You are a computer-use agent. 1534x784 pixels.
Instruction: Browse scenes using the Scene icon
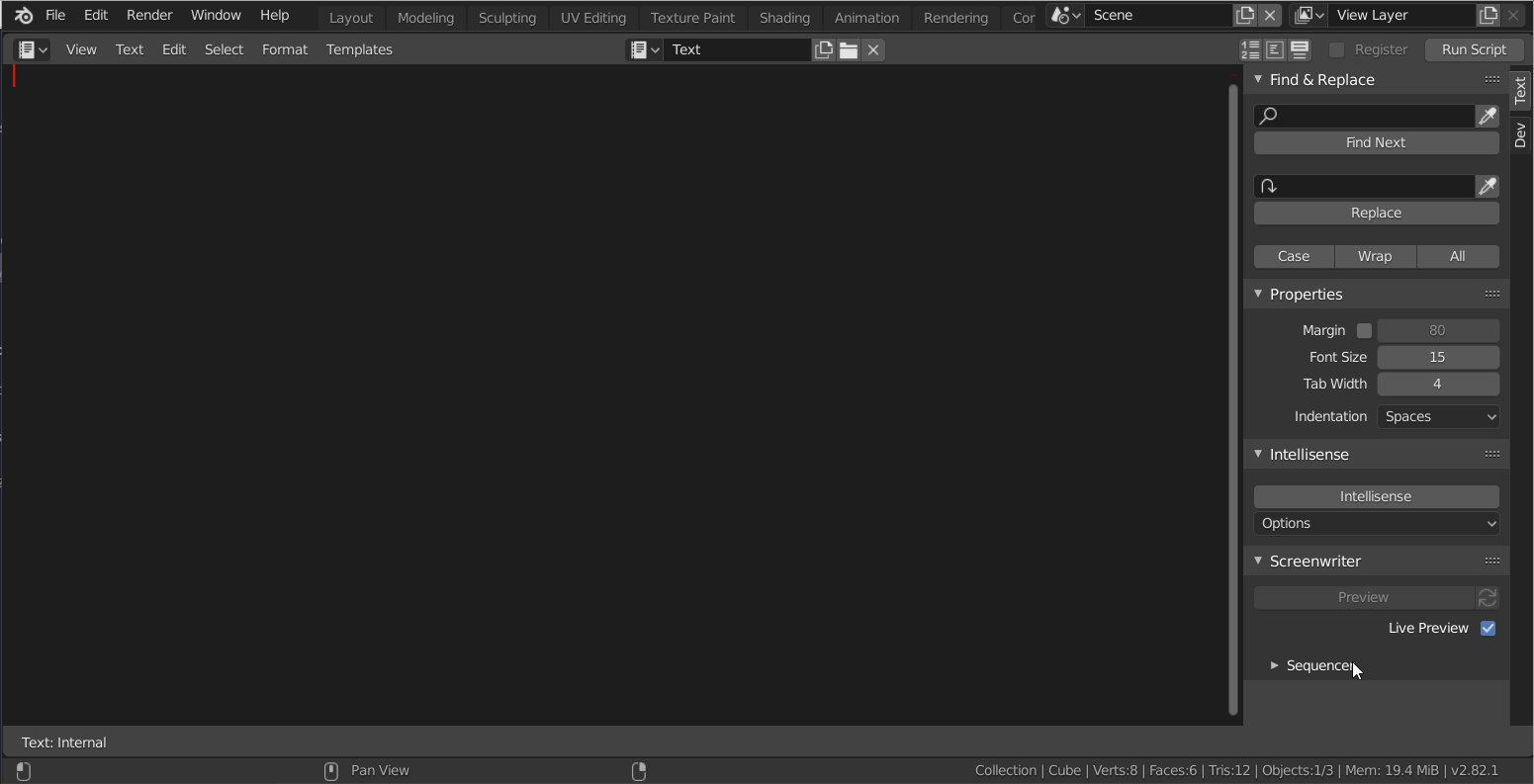pos(1065,16)
